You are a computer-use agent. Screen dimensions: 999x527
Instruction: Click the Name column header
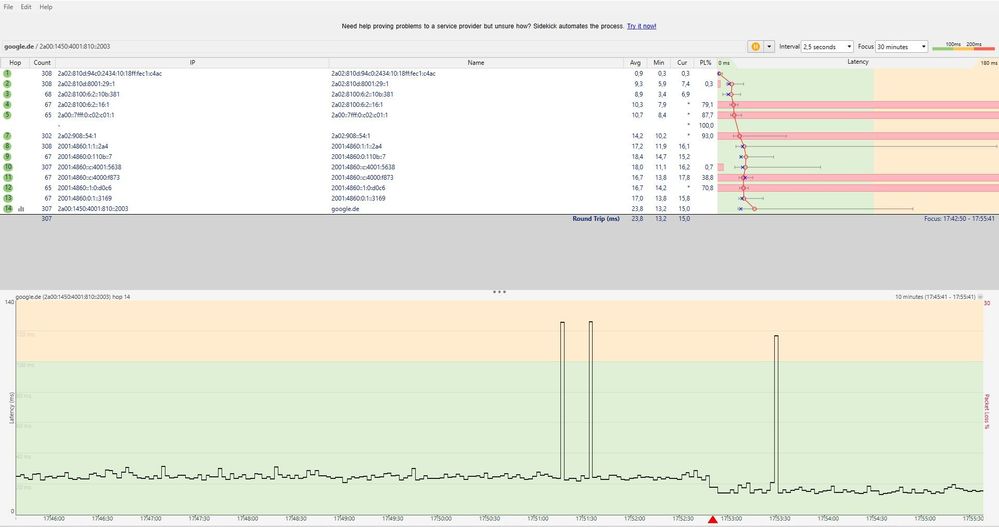click(x=476, y=62)
